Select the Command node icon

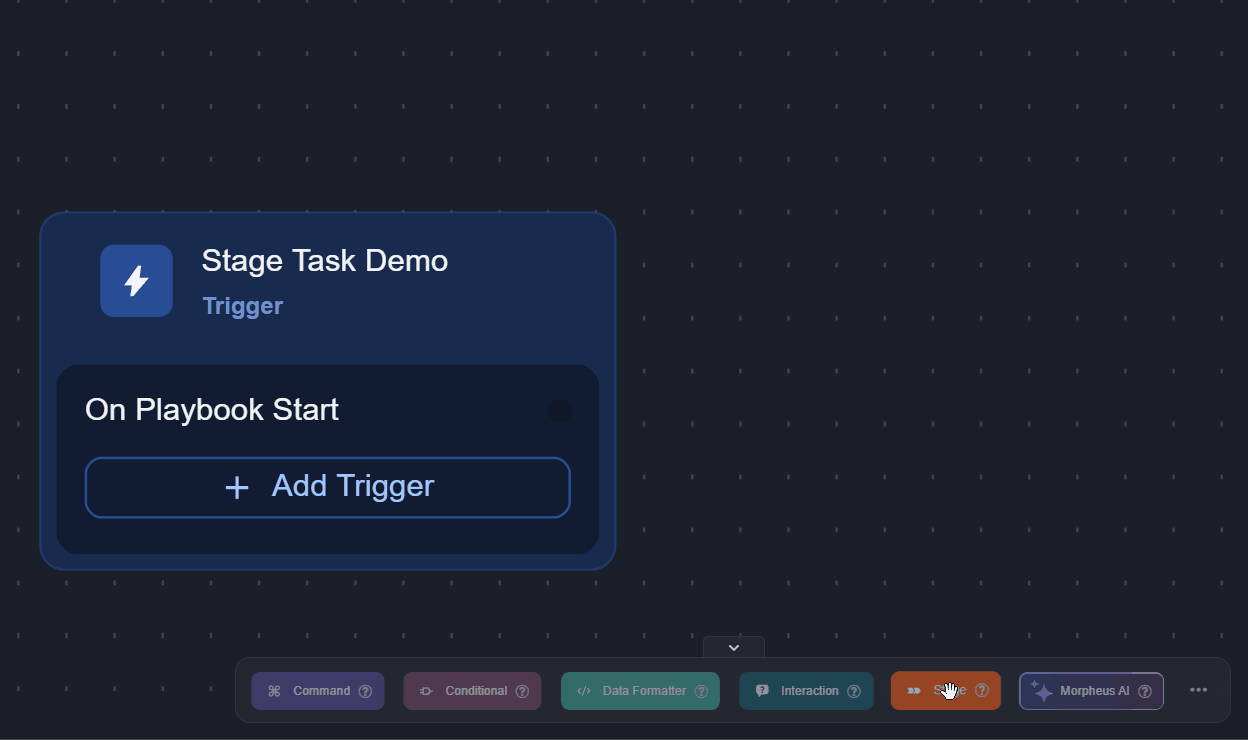(275, 690)
